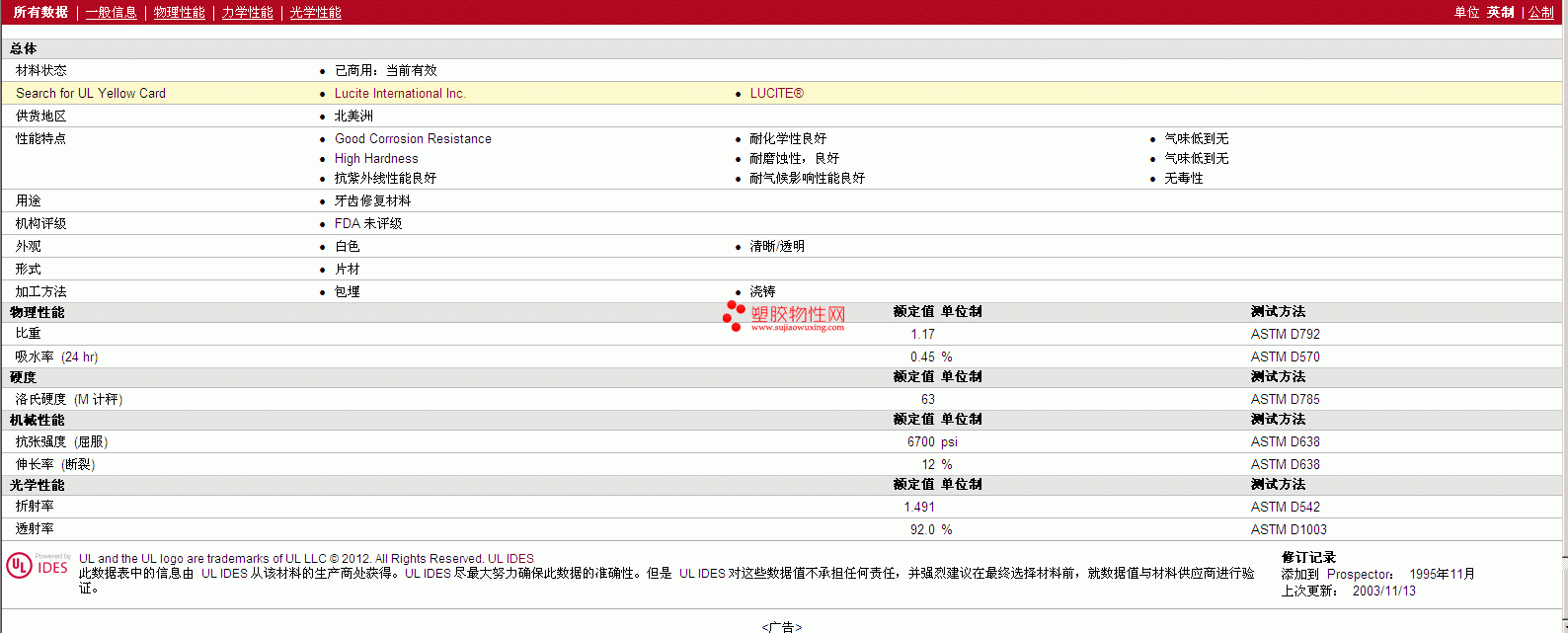Click the ASTM D570 test method
Screen dimensions: 1568x633
coord(1286,356)
